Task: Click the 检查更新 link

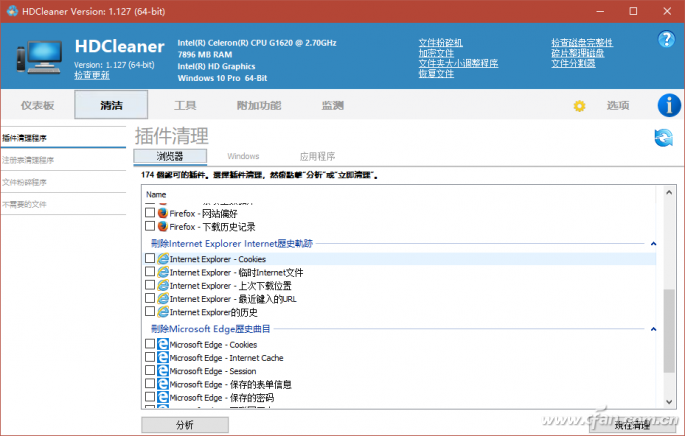Action: (92, 75)
